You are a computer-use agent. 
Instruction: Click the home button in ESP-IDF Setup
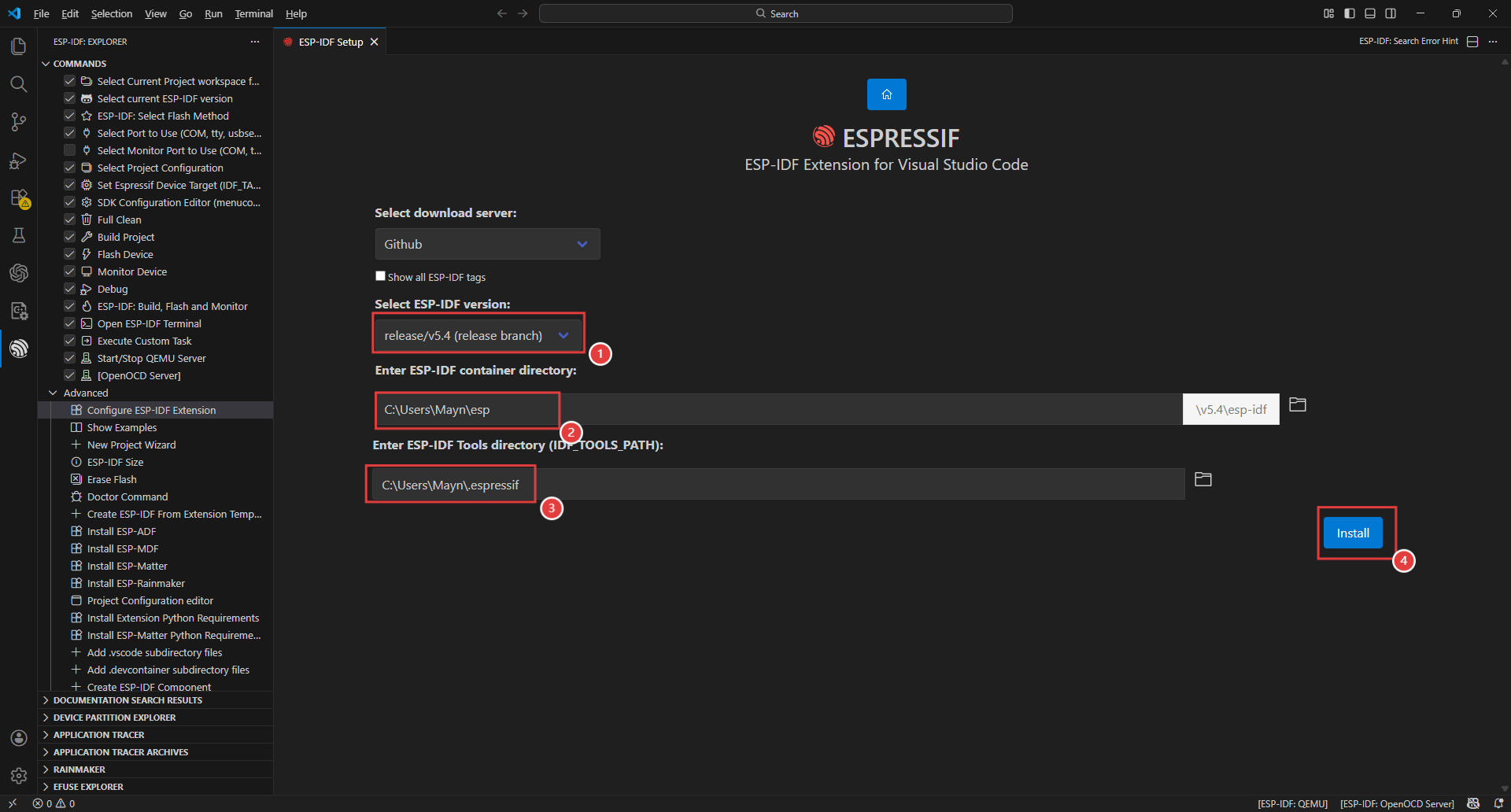pos(887,94)
